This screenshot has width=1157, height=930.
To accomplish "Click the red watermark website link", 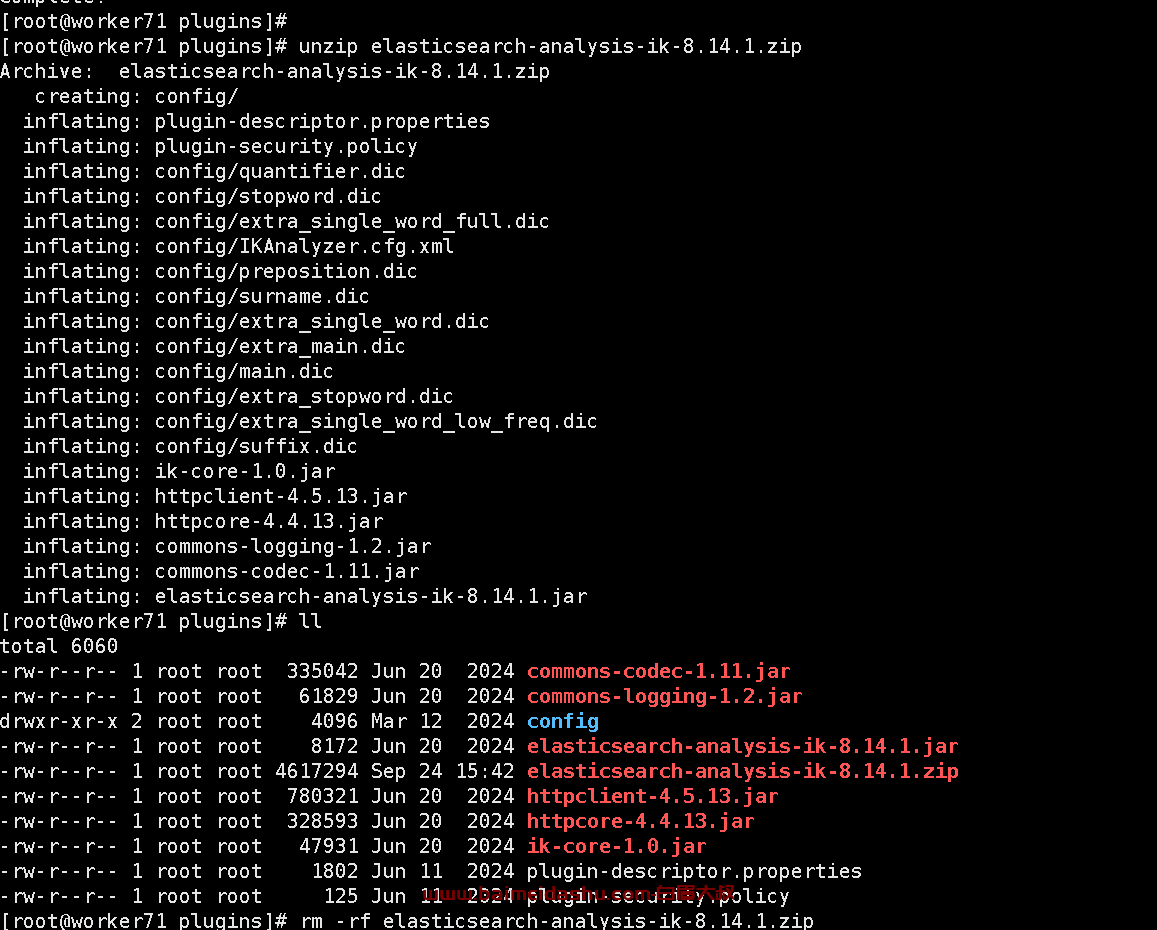I will coord(579,894).
